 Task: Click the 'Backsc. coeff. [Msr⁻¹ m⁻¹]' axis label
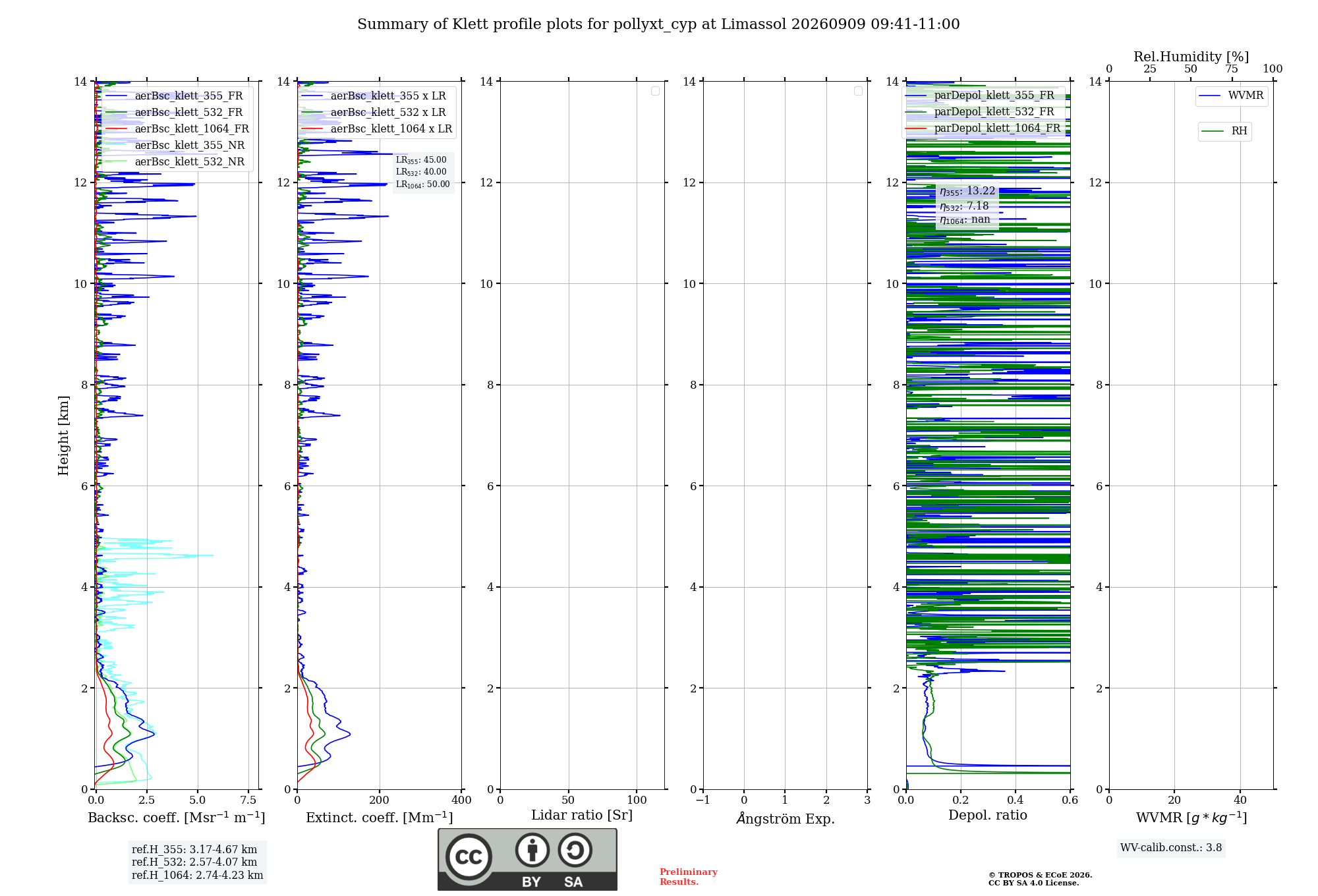point(177,817)
